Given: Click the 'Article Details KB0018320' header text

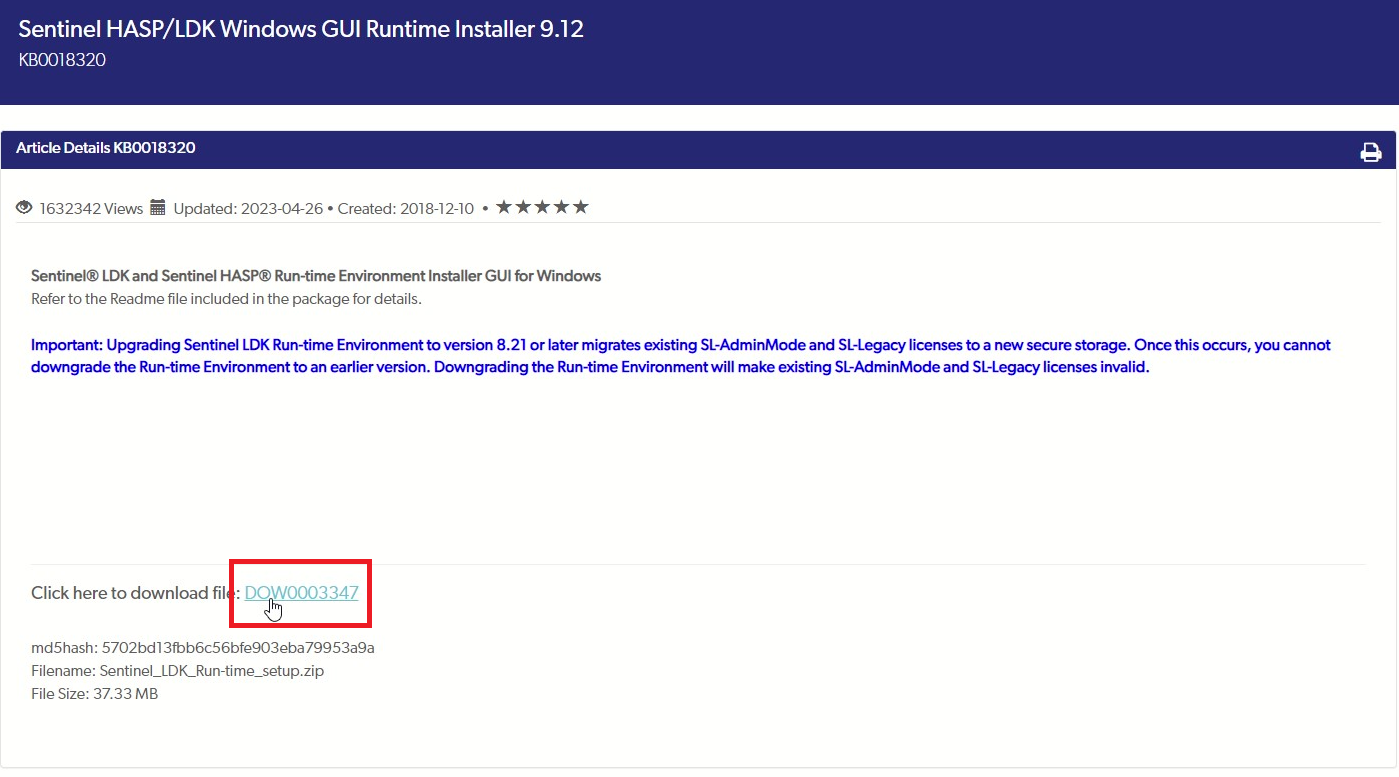Looking at the screenshot, I should 106,148.
